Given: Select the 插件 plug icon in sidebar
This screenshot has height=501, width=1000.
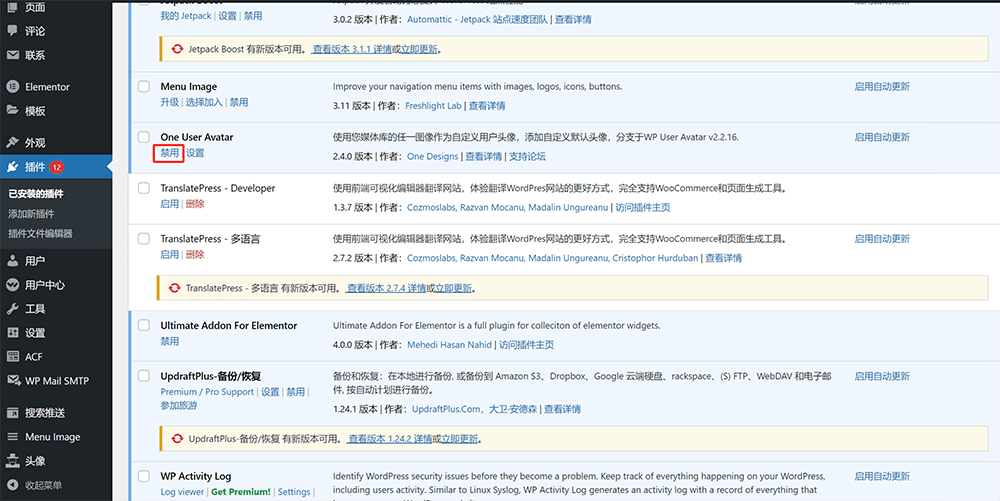Looking at the screenshot, I should point(12,167).
